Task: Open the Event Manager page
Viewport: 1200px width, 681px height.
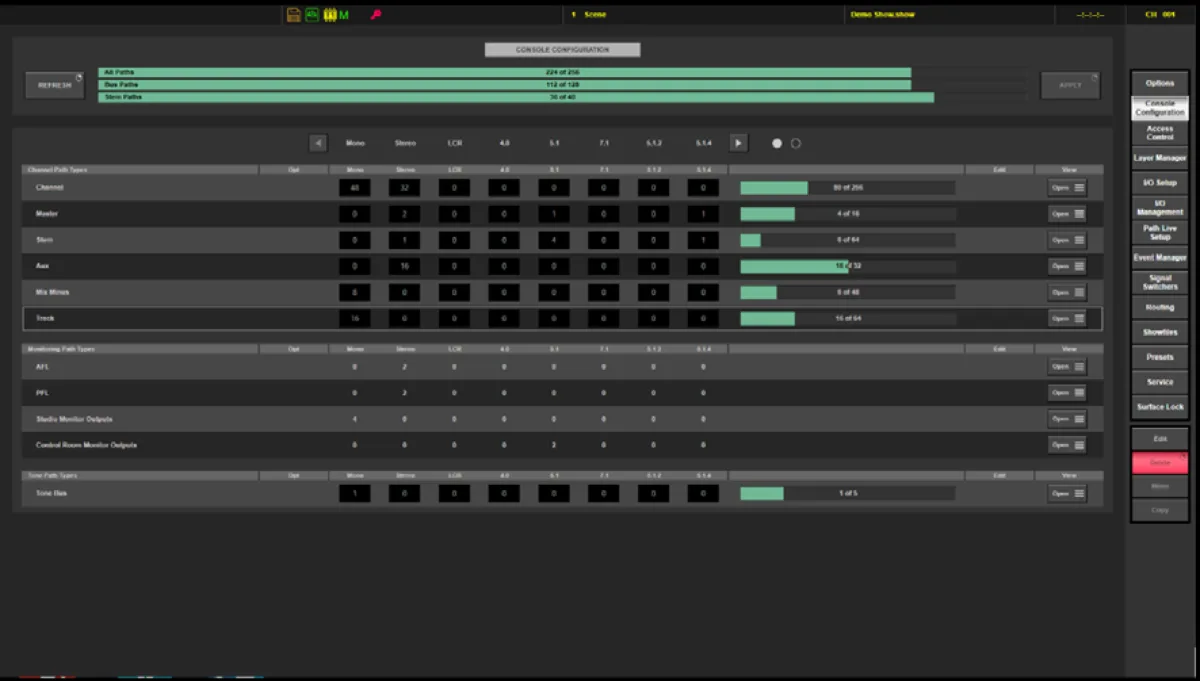Action: (x=1160, y=257)
